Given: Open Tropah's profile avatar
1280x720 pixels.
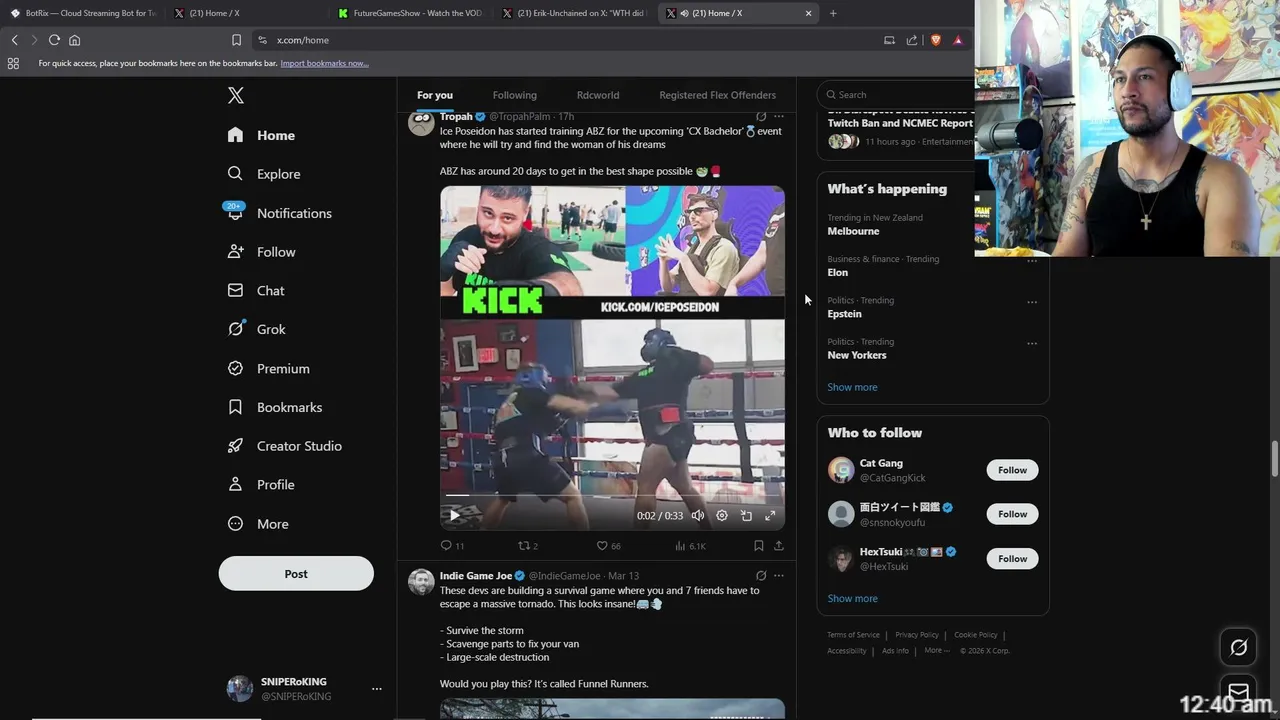Looking at the screenshot, I should coord(421,122).
